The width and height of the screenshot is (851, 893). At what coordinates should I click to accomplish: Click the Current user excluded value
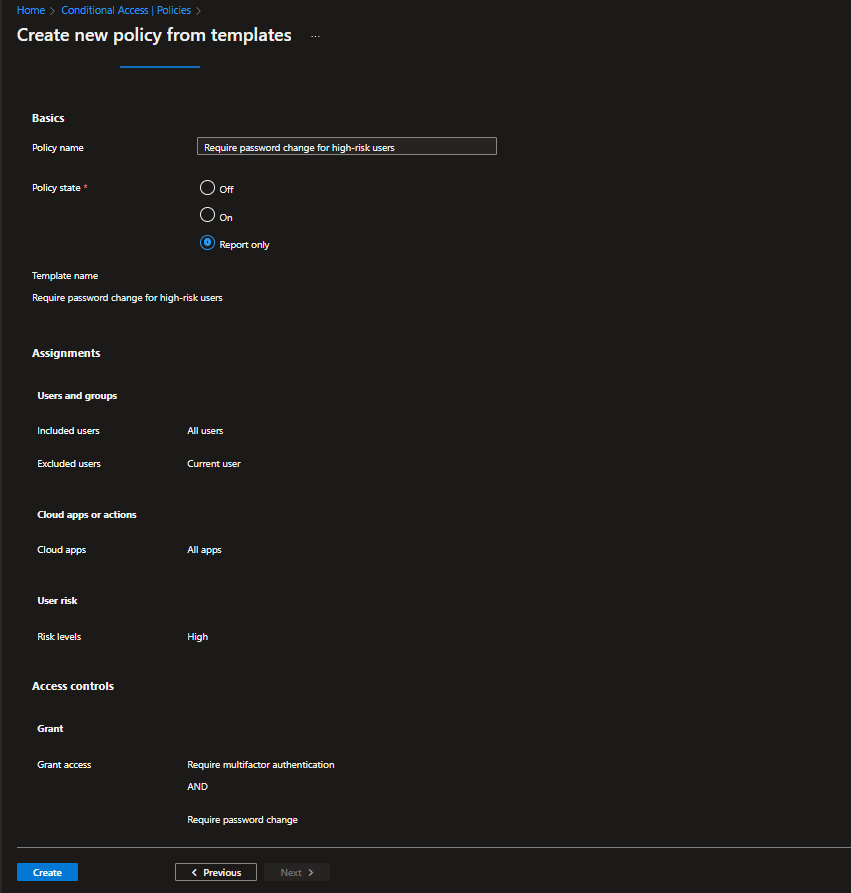[214, 464]
